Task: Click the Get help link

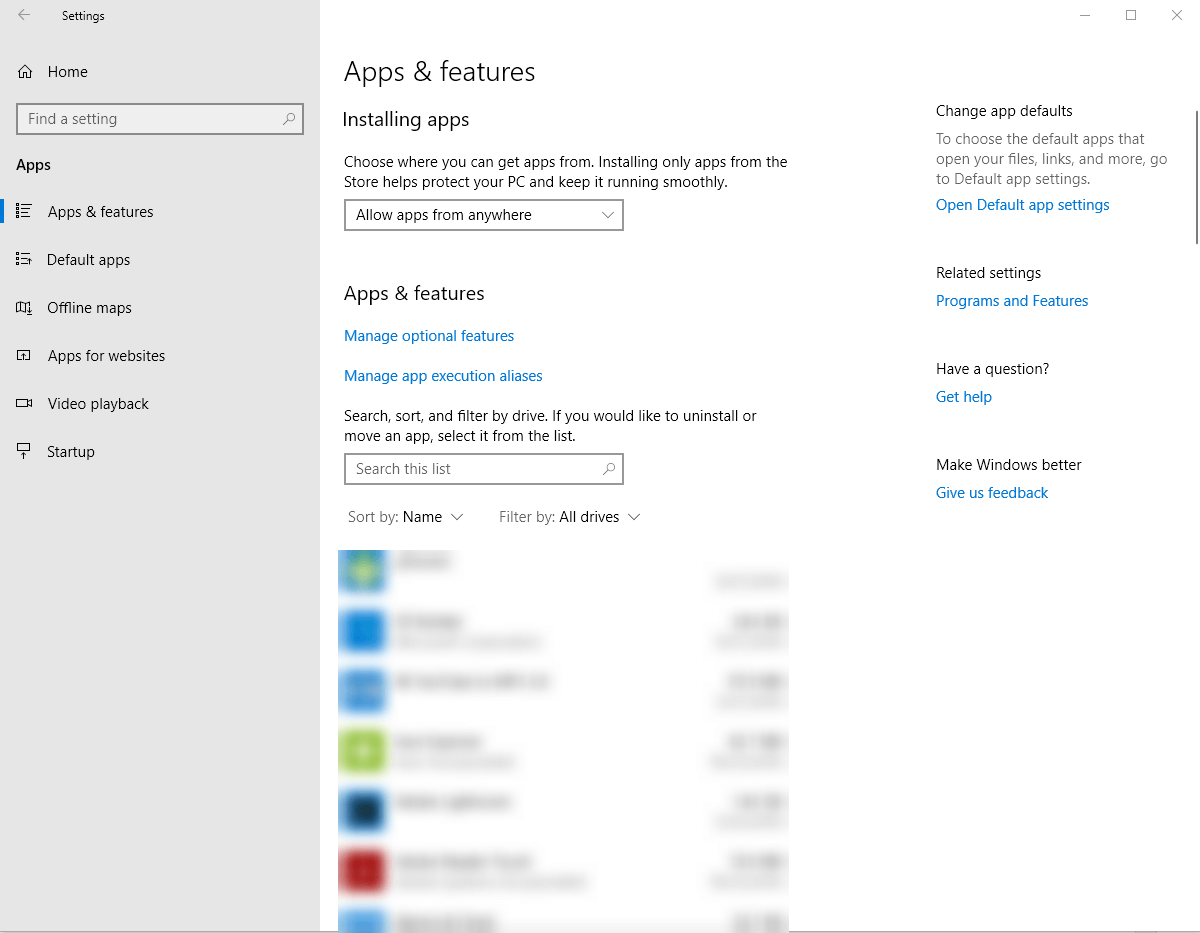Action: point(964,397)
